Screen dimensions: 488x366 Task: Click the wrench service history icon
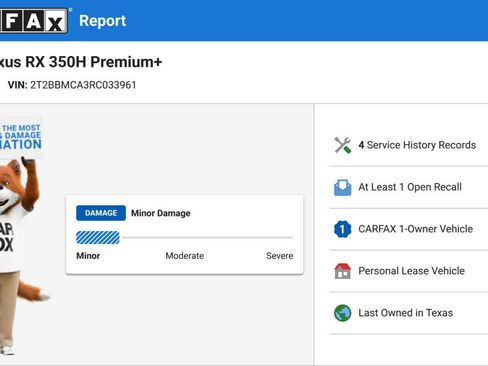[343, 145]
